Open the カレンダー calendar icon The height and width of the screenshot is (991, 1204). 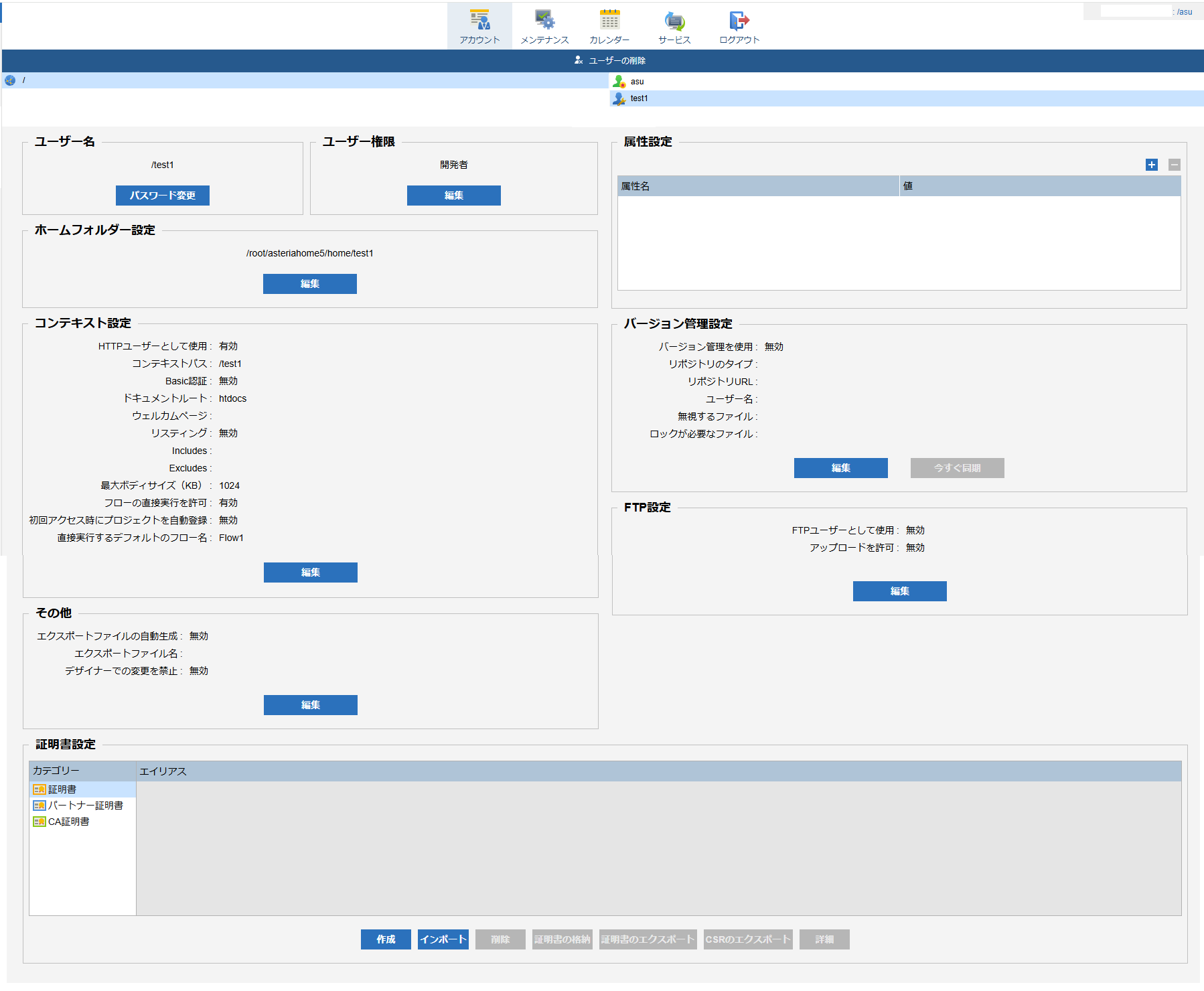(x=609, y=20)
